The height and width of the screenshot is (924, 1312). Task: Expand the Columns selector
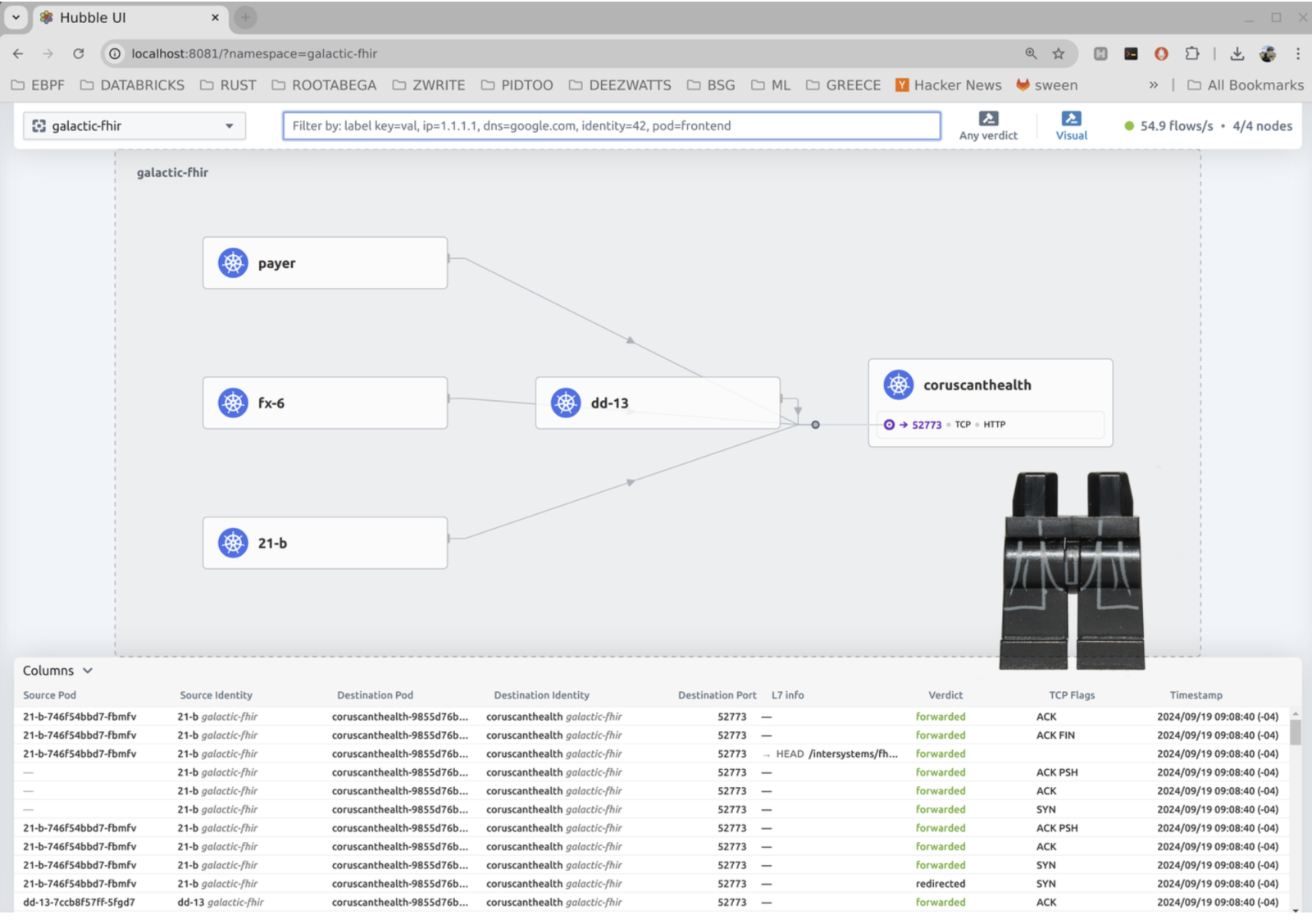click(57, 671)
